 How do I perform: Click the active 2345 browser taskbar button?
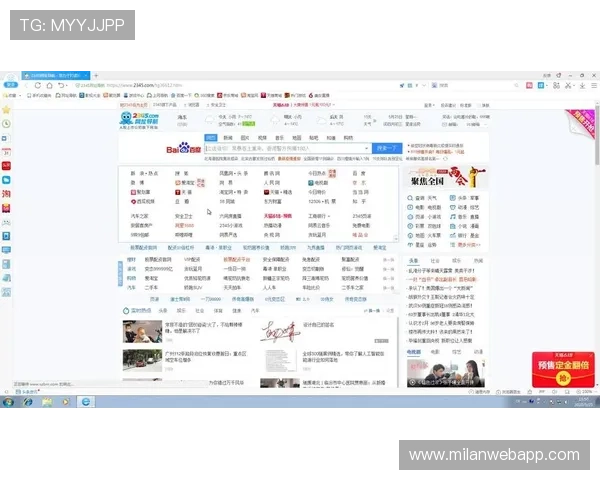click(x=86, y=402)
